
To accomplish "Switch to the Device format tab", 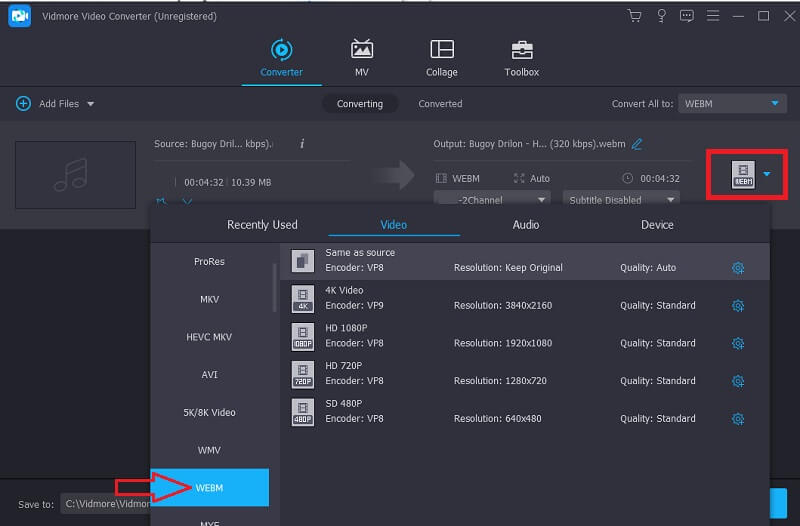I will tap(657, 225).
